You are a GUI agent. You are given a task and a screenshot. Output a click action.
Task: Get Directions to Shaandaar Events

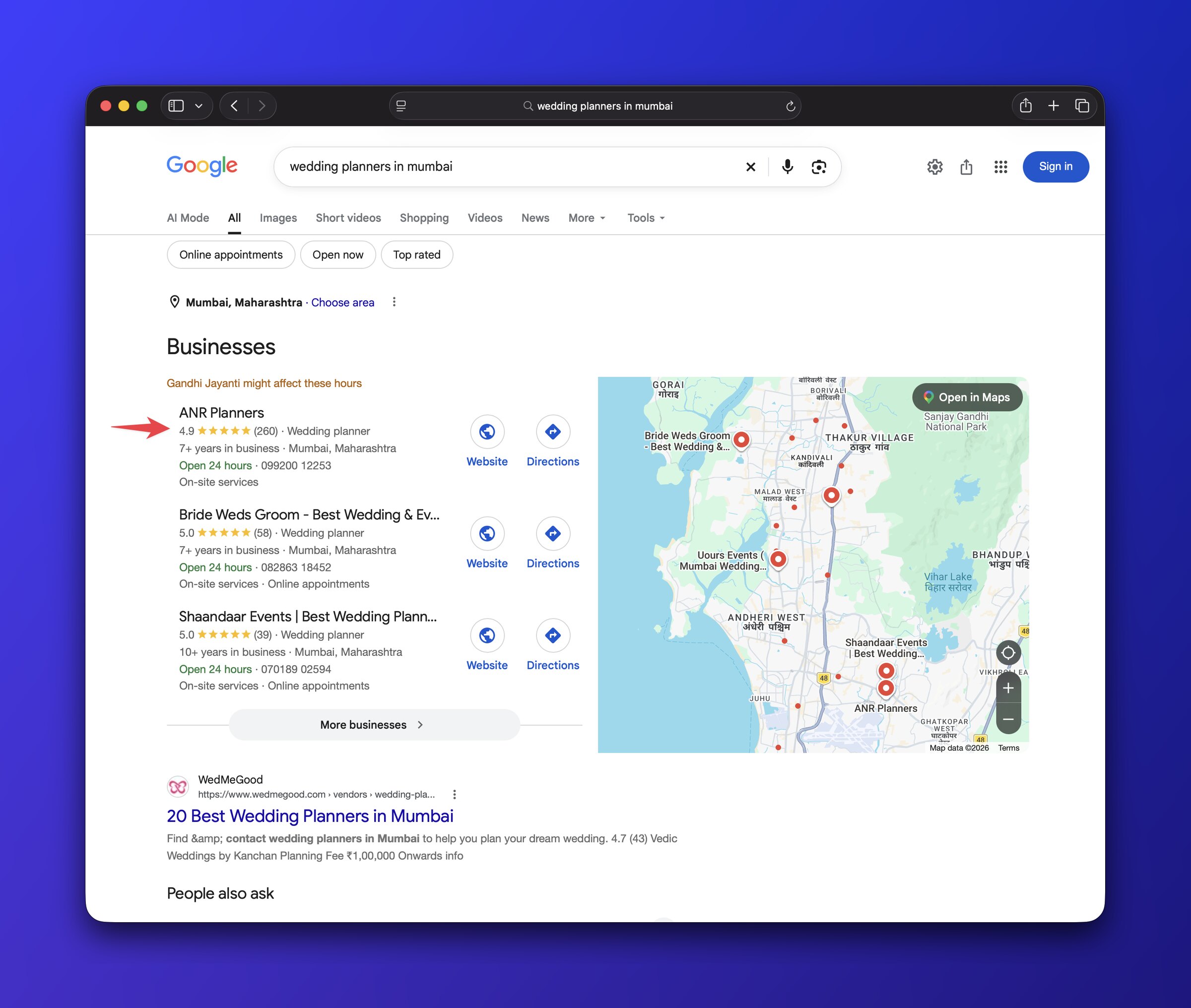tap(553, 635)
